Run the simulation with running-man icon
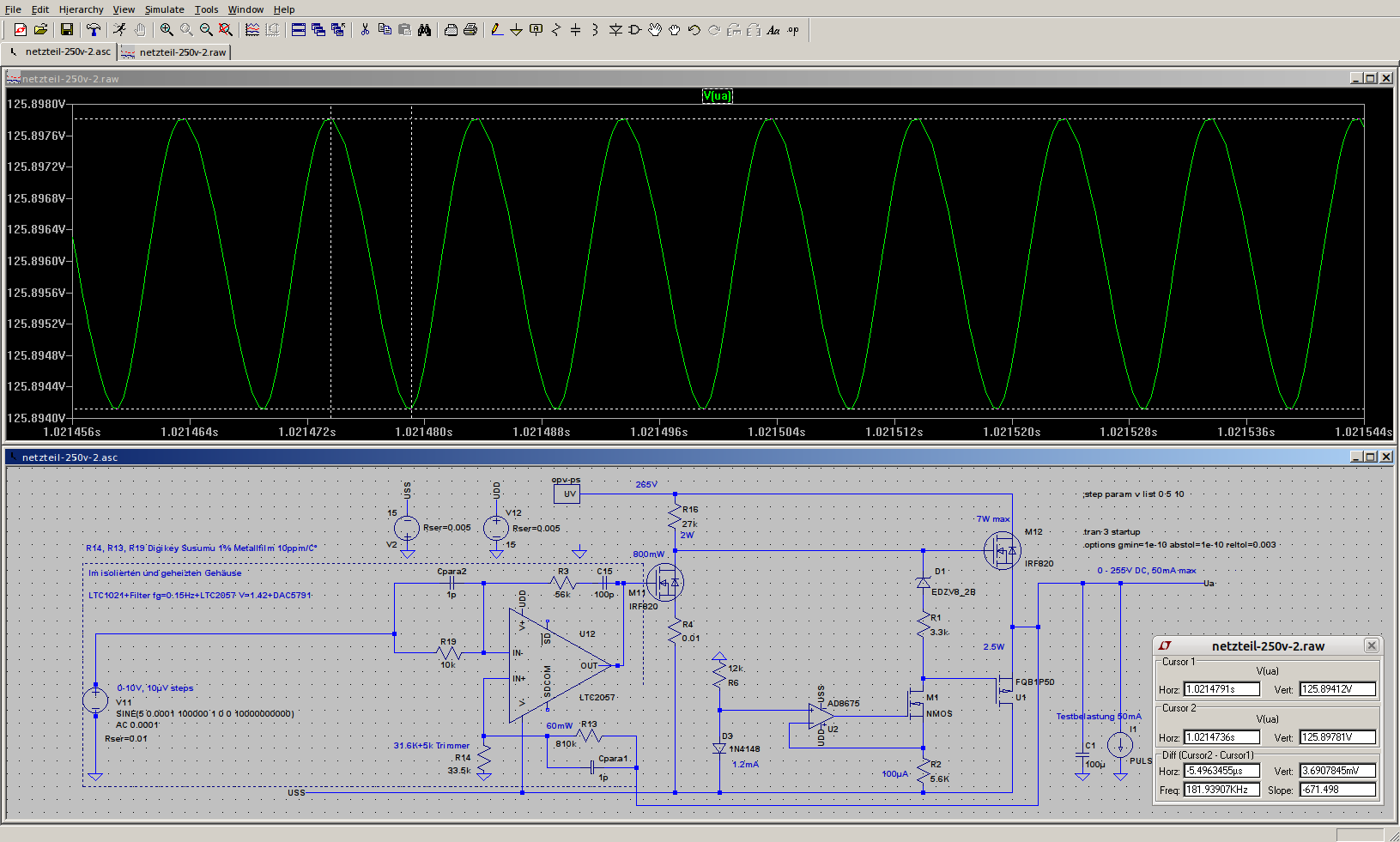1400x842 pixels. pyautogui.click(x=120, y=30)
